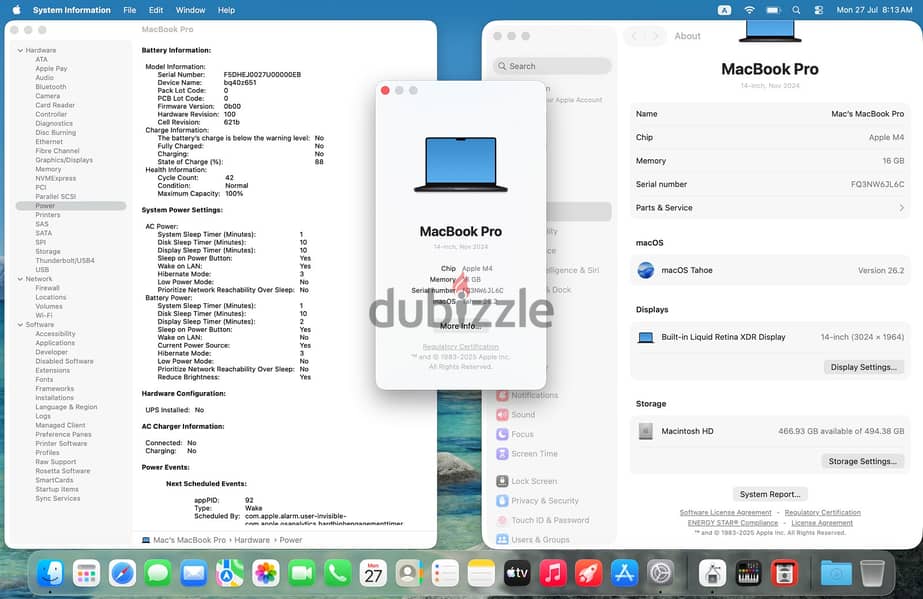
Task: Expand the Parts & Service chevron
Action: coord(901,208)
